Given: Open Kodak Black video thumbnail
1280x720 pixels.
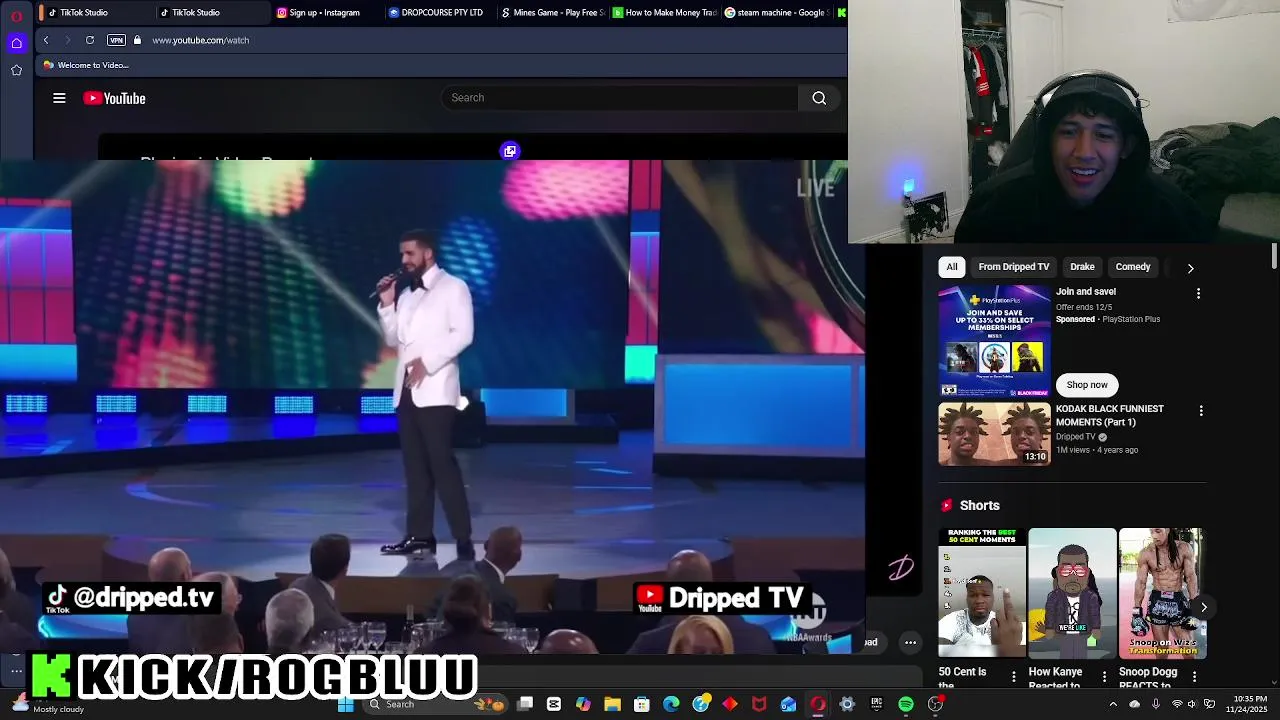Looking at the screenshot, I should click(x=994, y=434).
